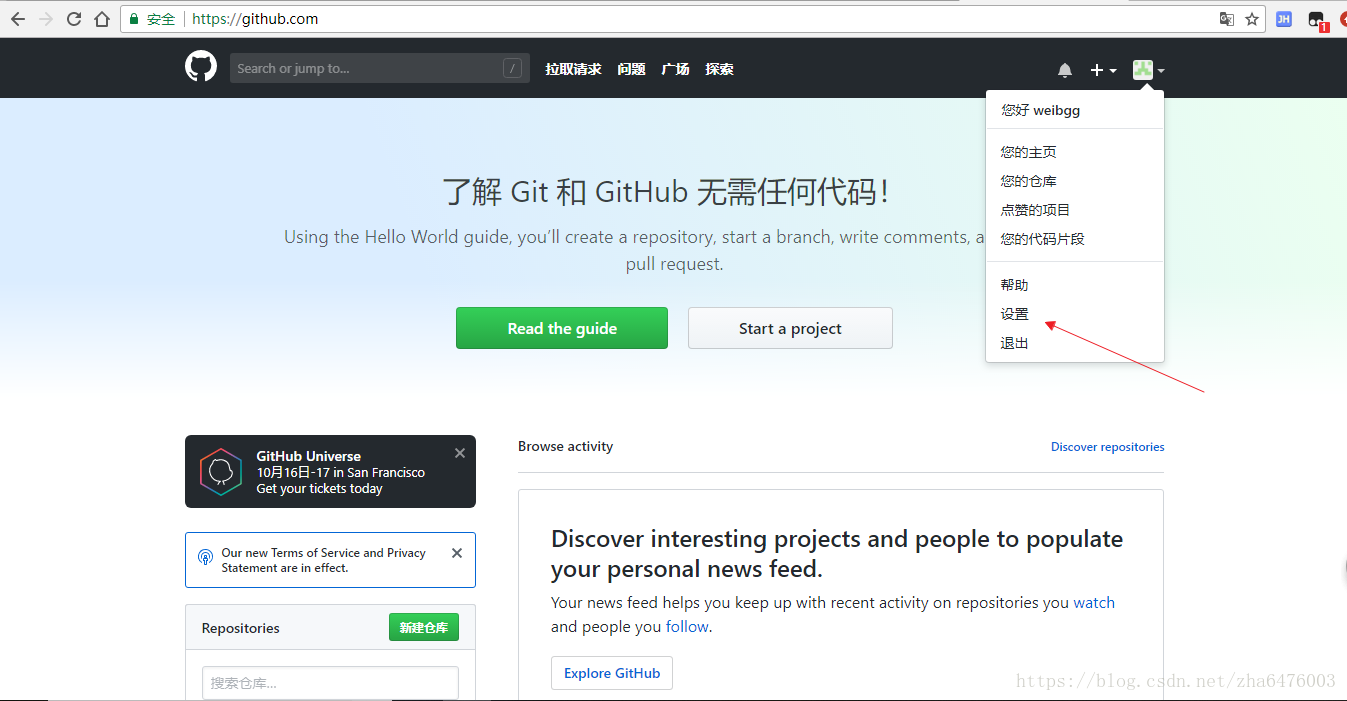
Task: Click the green secure padlock icon
Action: (134, 19)
